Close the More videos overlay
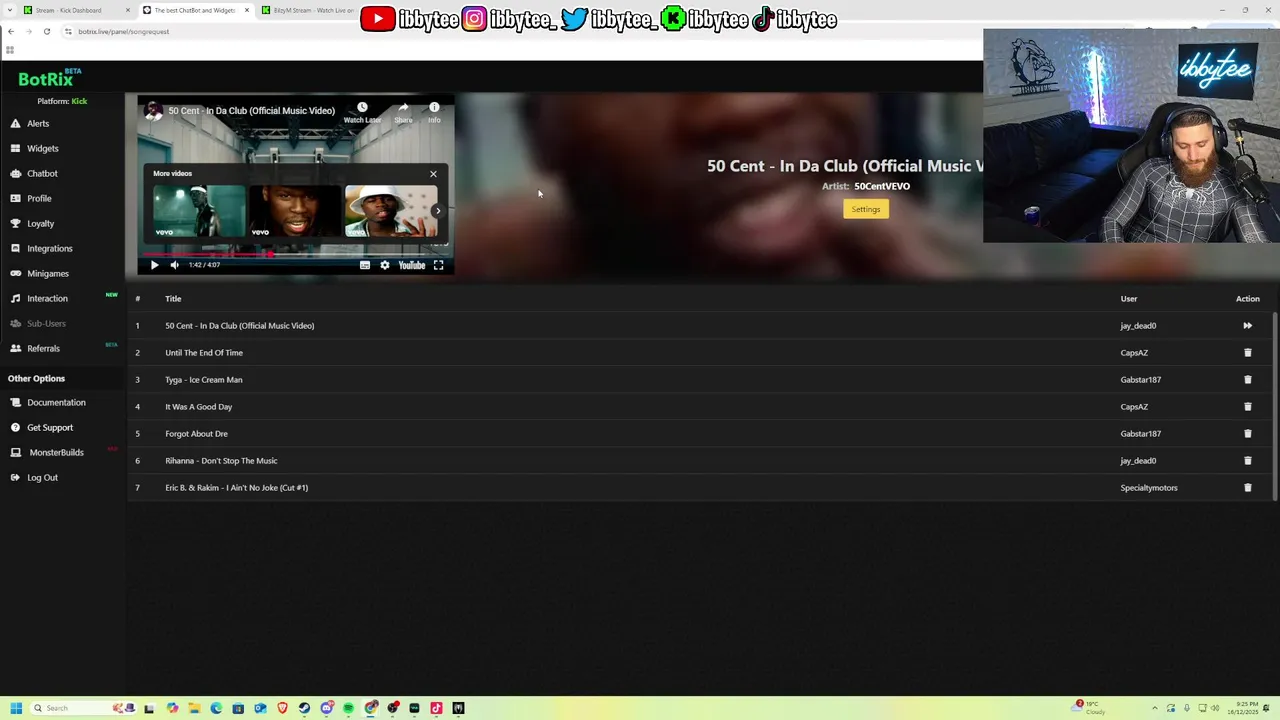Image resolution: width=1280 pixels, height=720 pixels. click(x=433, y=174)
